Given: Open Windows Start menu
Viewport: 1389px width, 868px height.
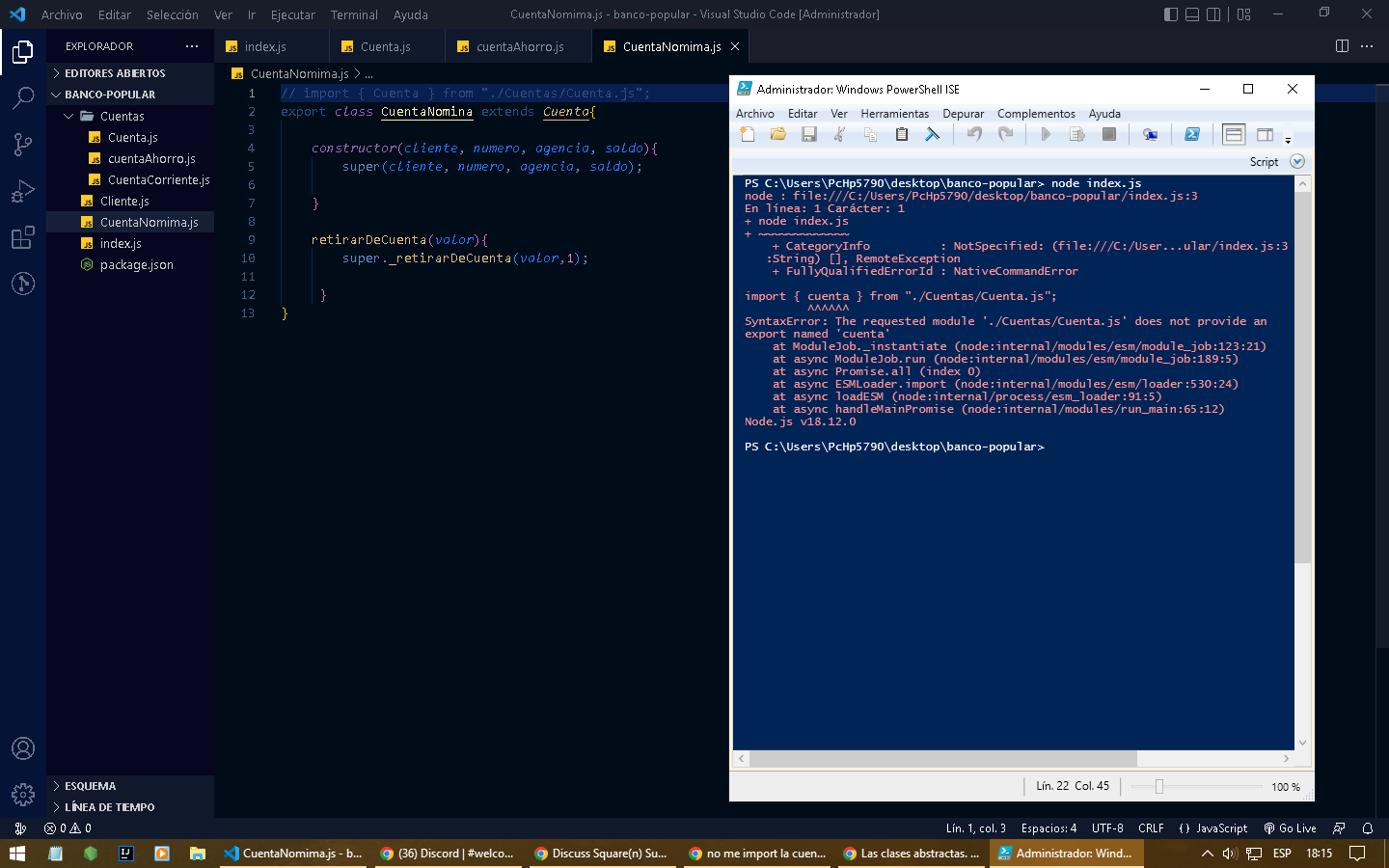Looking at the screenshot, I should tap(16, 854).
